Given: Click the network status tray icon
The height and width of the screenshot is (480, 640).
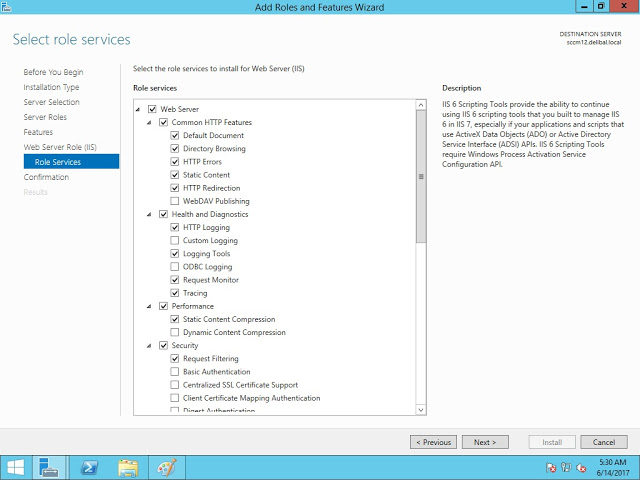Looking at the screenshot, I should point(566,467).
